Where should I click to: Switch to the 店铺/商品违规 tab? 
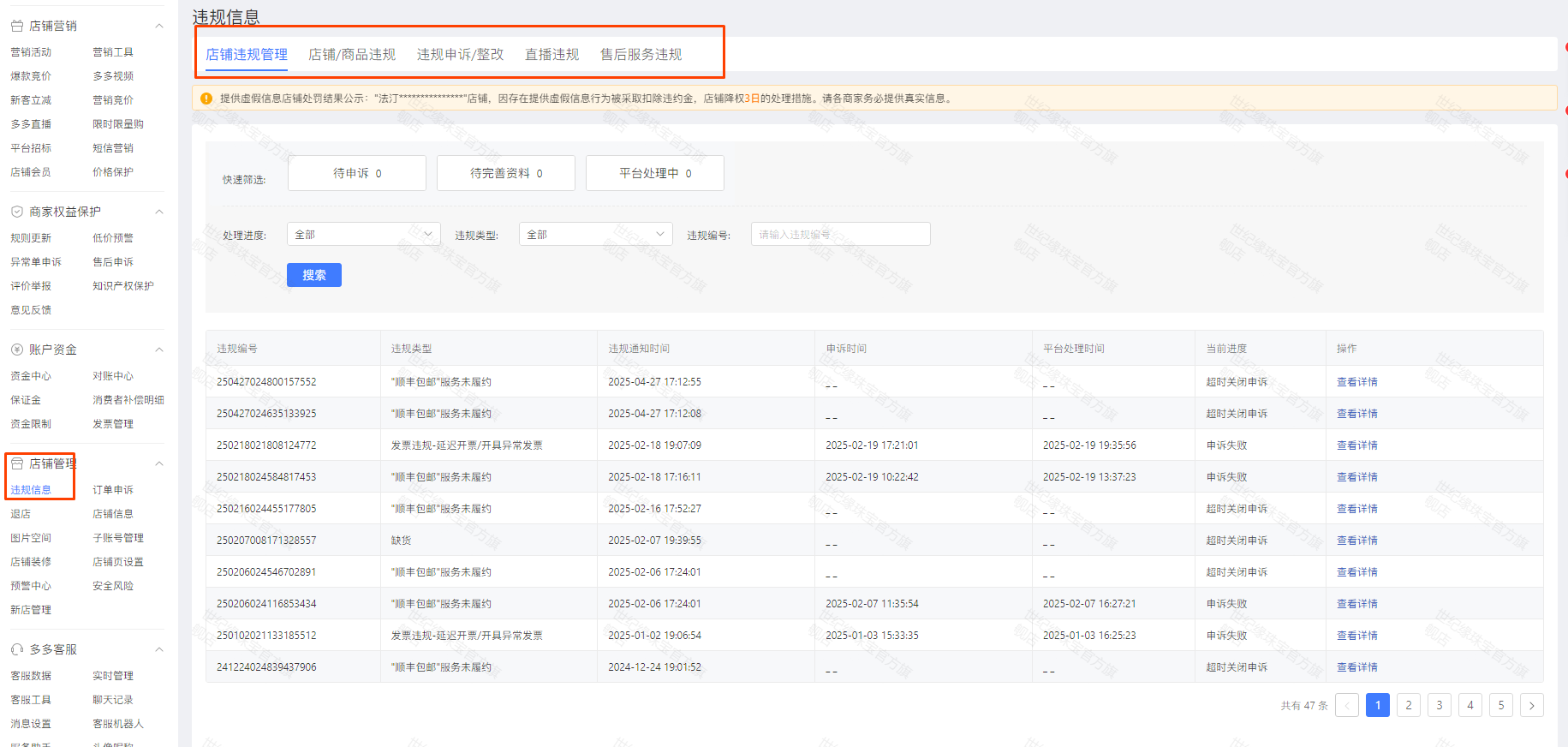click(x=351, y=55)
